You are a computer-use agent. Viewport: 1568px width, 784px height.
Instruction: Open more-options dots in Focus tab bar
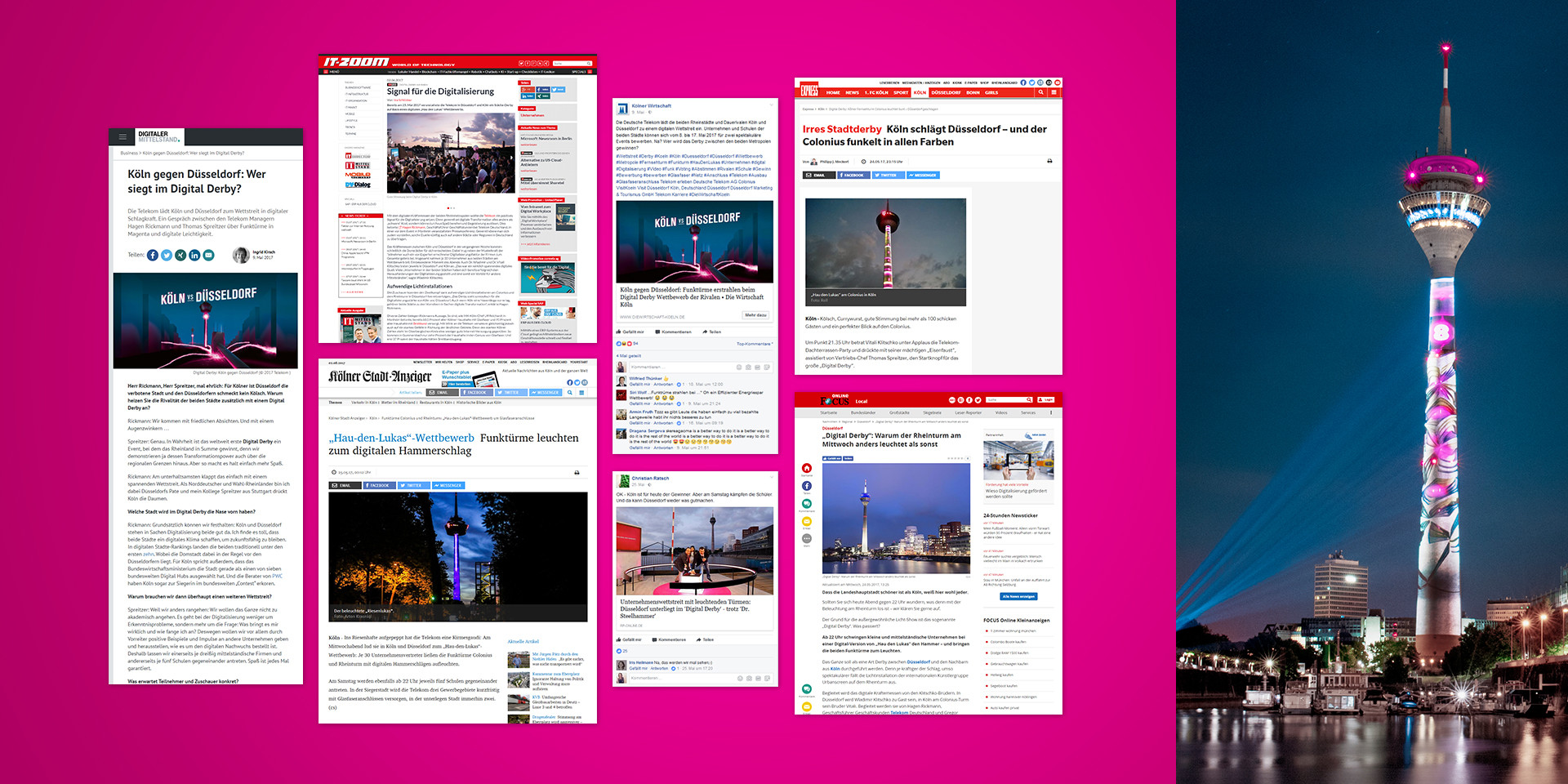pos(1051,412)
